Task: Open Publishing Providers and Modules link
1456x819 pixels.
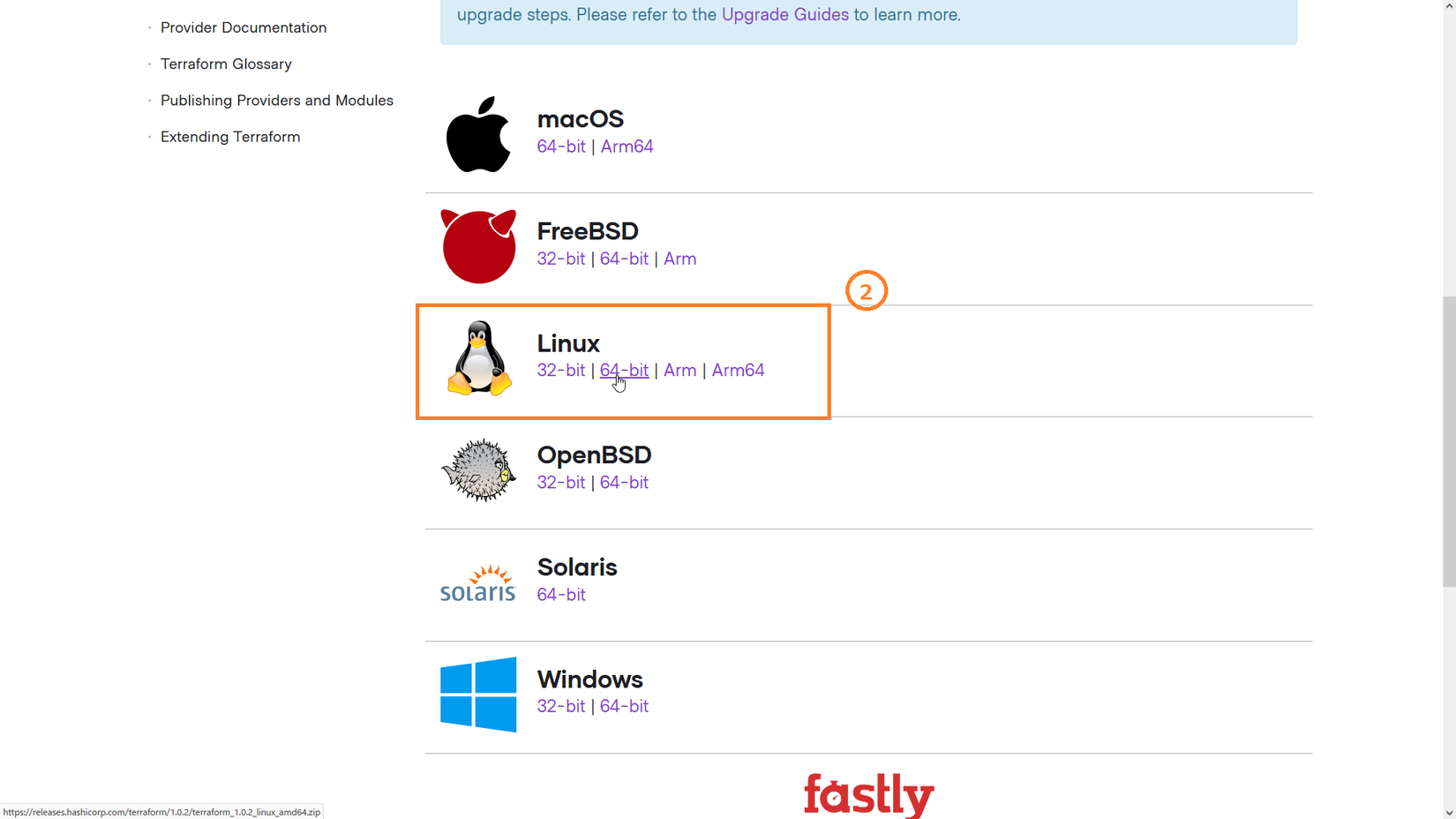Action: tap(277, 101)
